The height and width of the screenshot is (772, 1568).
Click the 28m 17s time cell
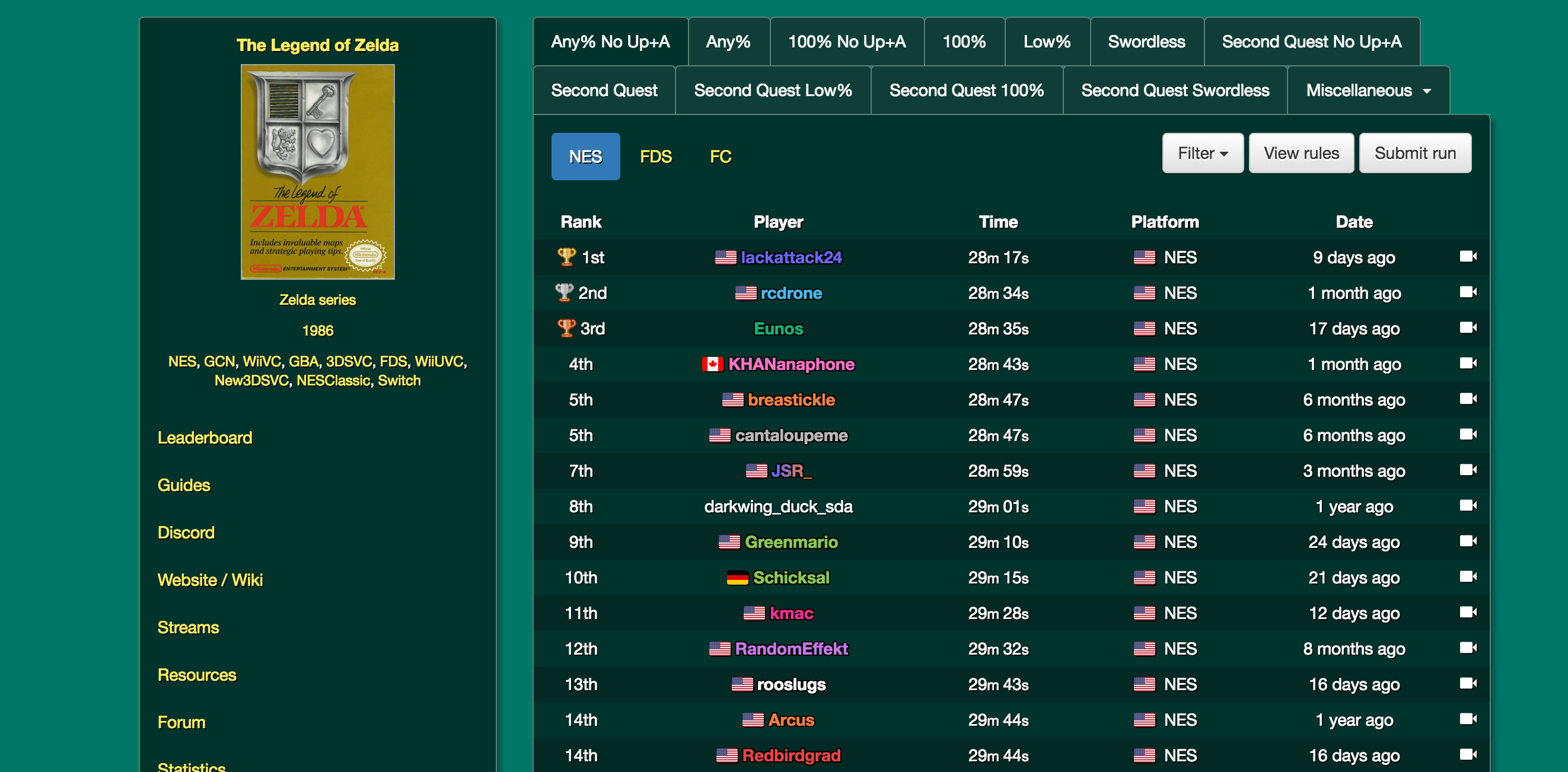click(x=998, y=257)
